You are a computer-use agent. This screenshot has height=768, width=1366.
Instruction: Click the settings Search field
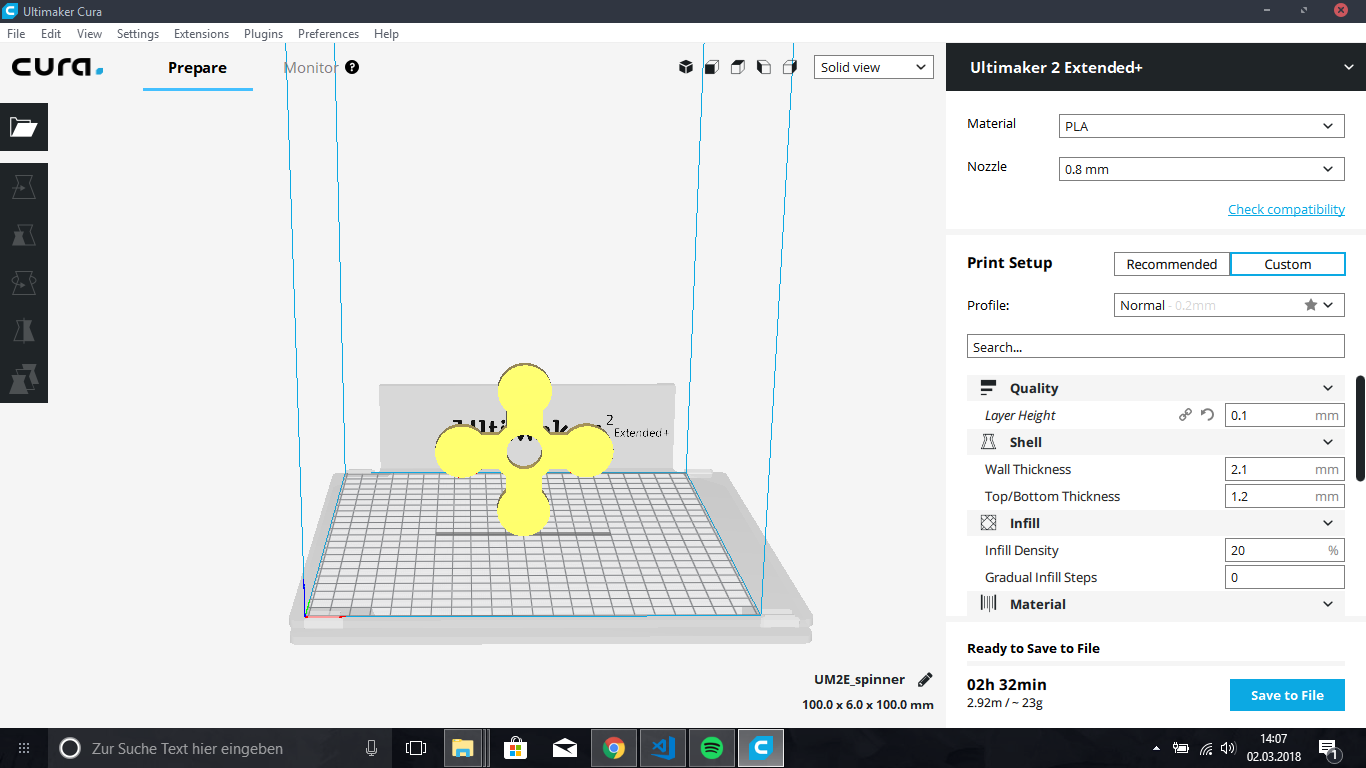tap(1156, 347)
